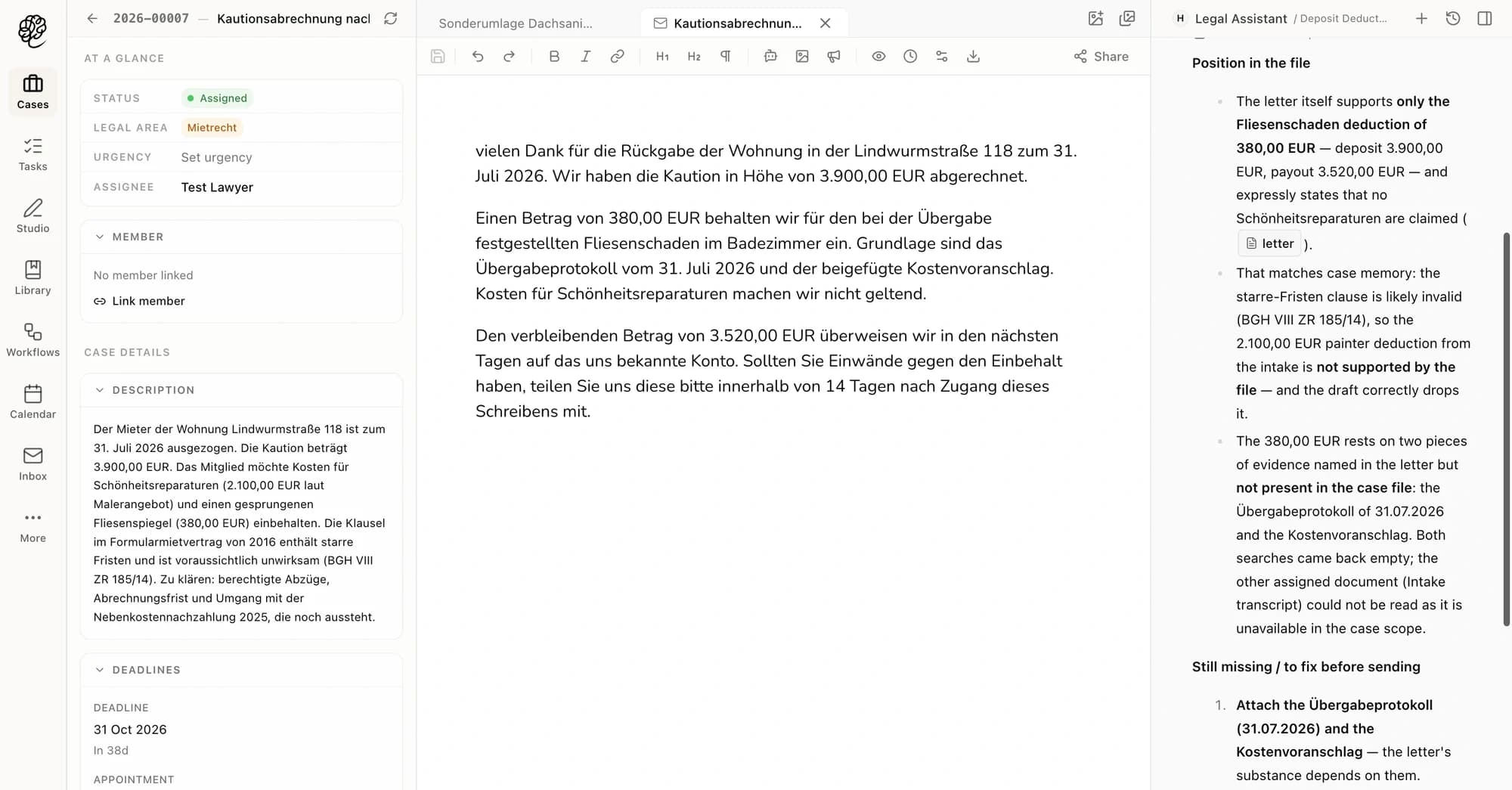Click the back arrow next to case number
This screenshot has width=1512, height=790.
[x=92, y=18]
